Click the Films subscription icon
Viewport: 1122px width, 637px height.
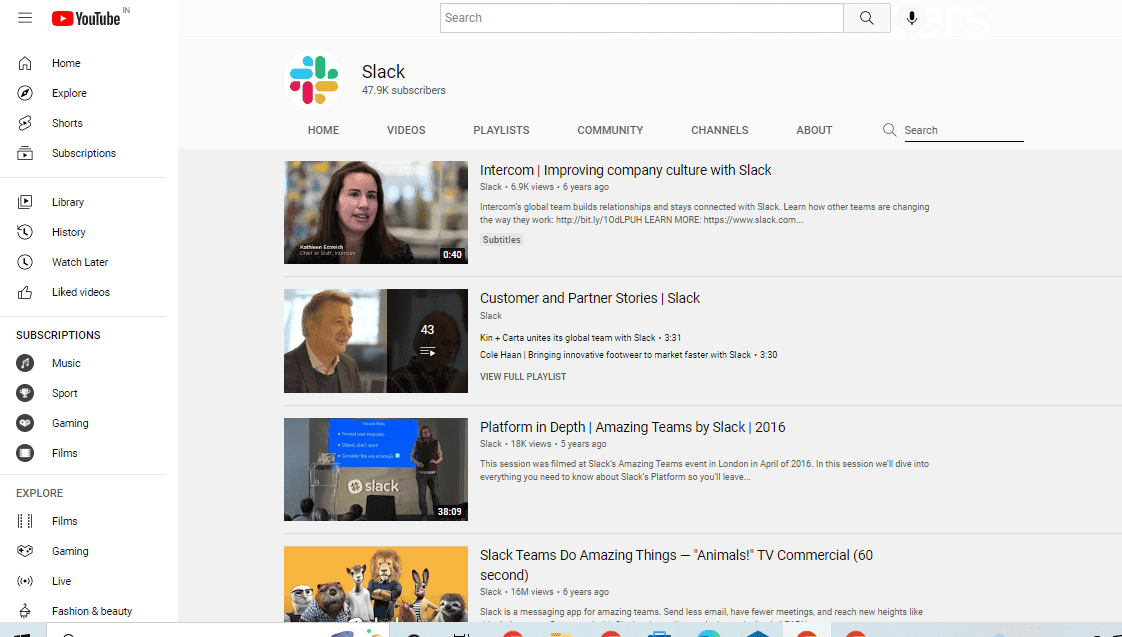pos(25,453)
